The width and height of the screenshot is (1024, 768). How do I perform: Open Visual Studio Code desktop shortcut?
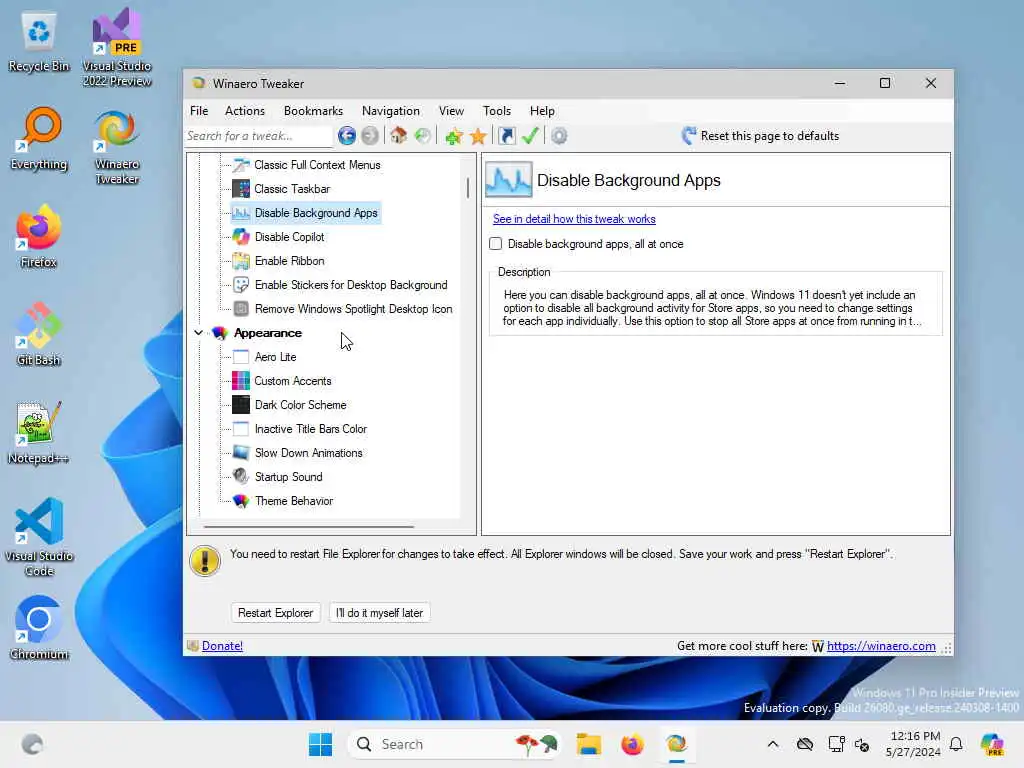(x=39, y=537)
